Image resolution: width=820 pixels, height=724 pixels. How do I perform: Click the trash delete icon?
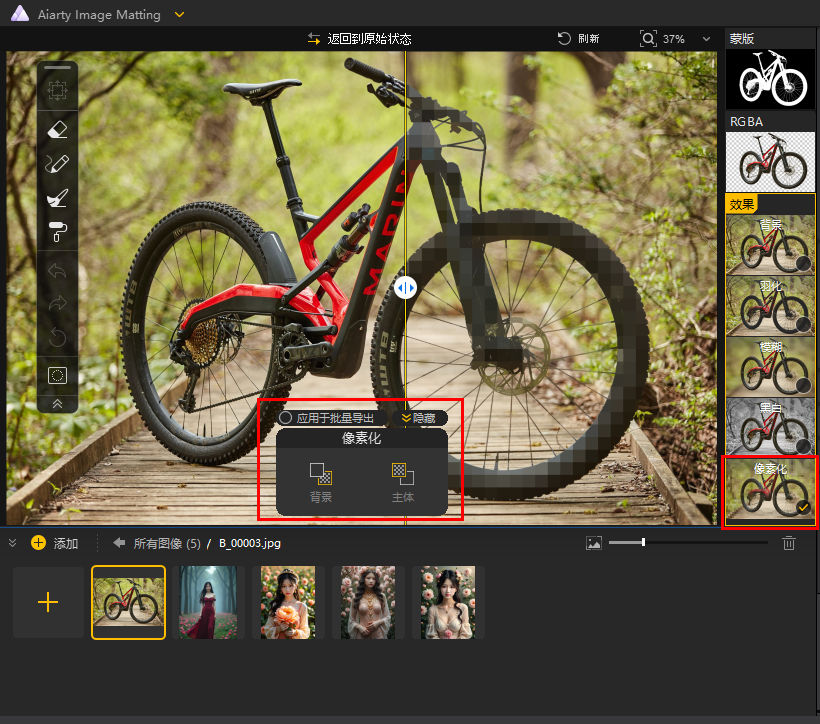[789, 543]
